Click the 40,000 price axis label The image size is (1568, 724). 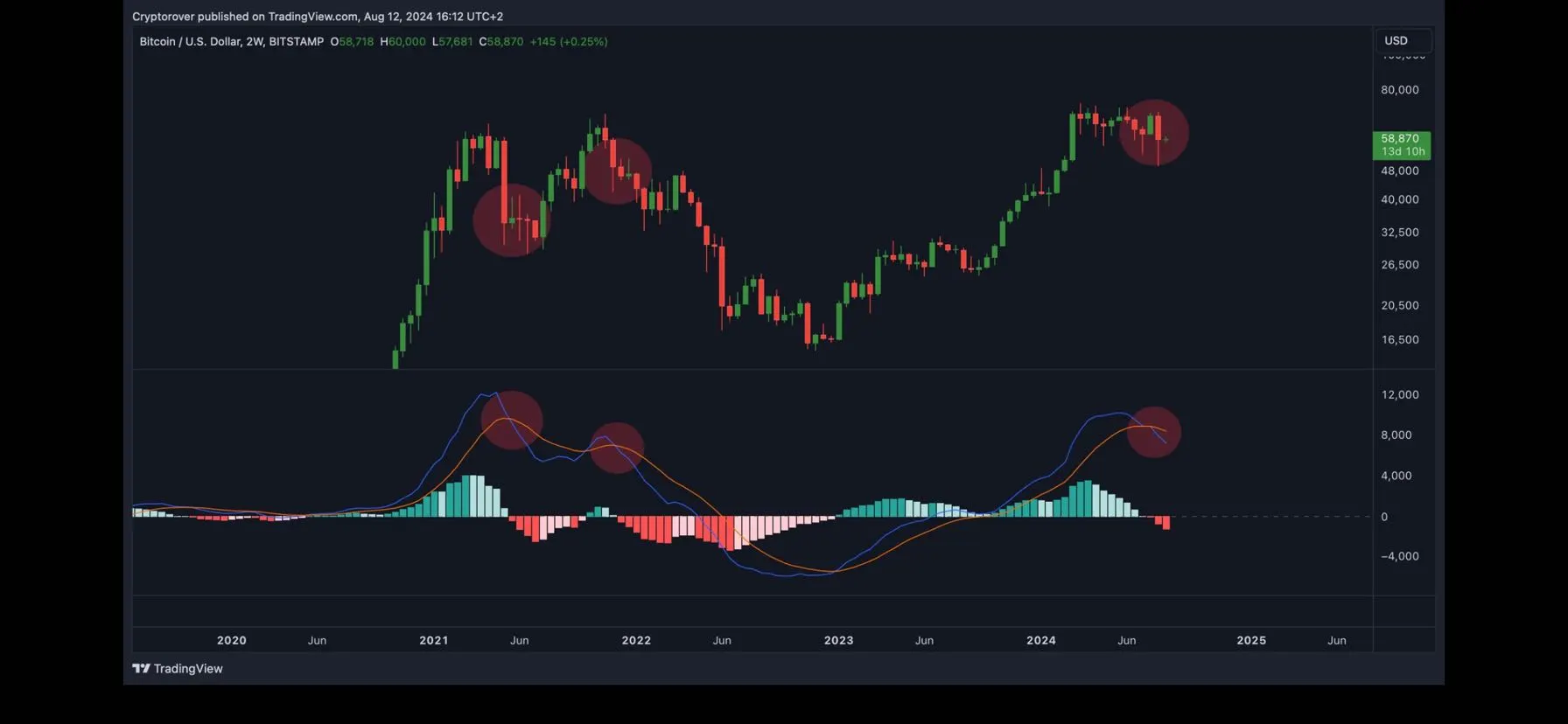1400,200
